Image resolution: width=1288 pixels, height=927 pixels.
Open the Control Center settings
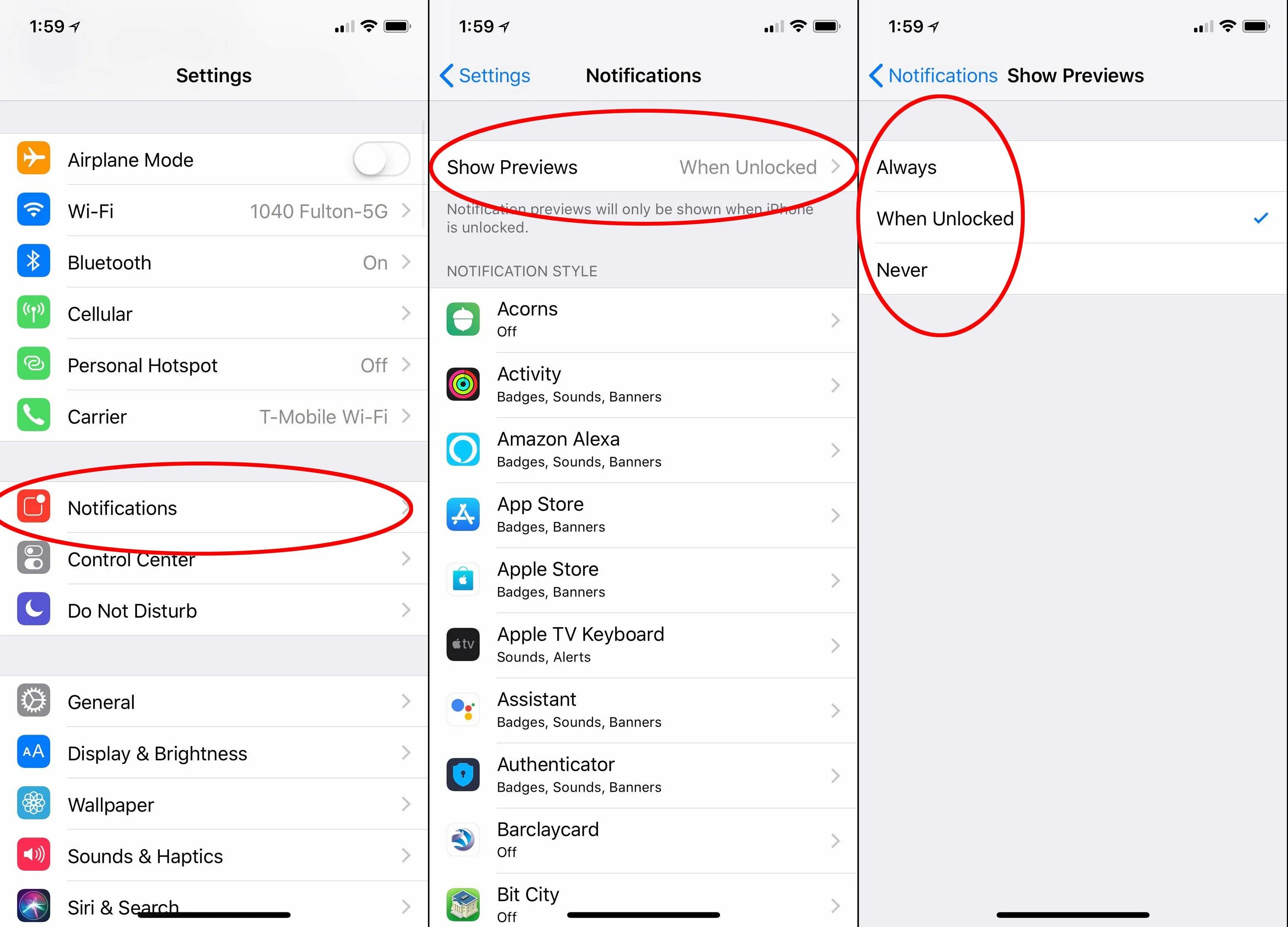[x=213, y=559]
